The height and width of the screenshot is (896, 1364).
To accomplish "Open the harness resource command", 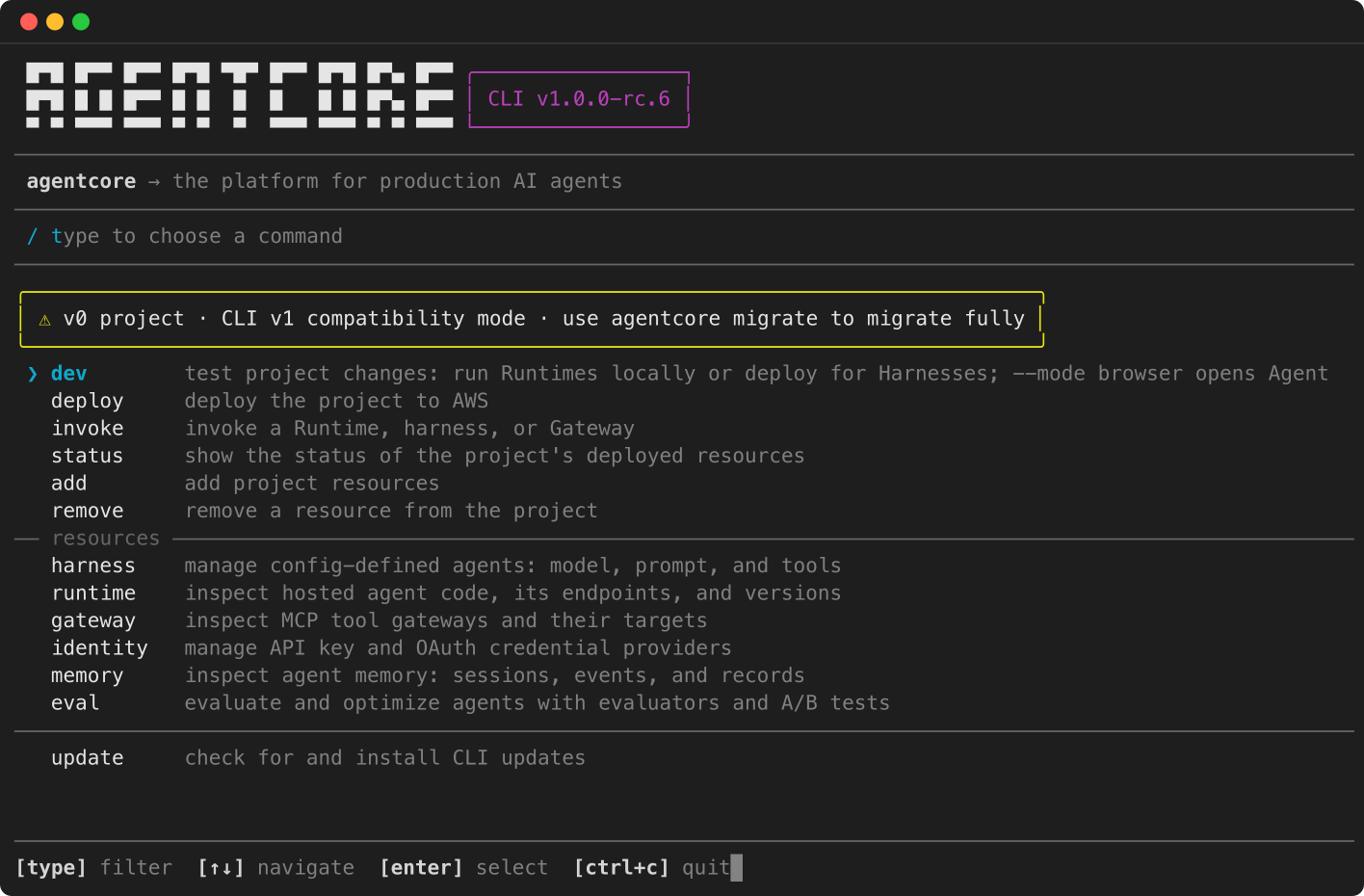I will coord(93,566).
